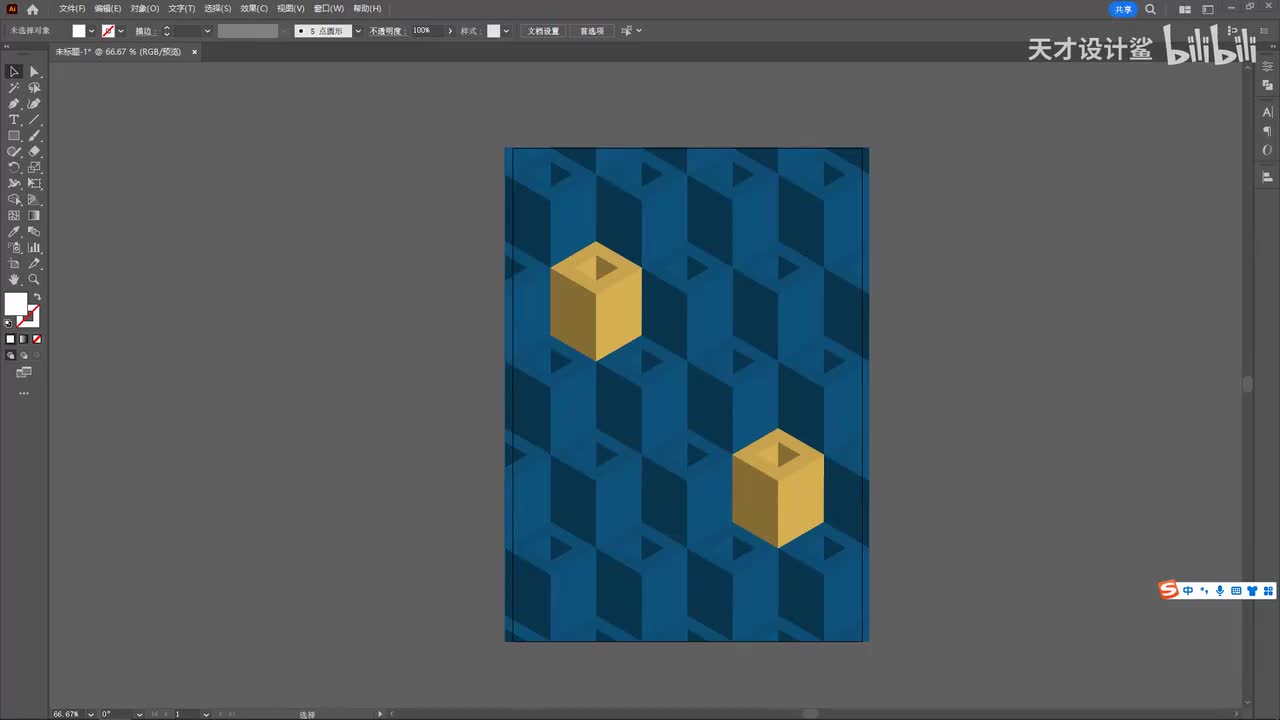Enable Draw Normal mode
Screen dimensions: 1280x720
click(x=11, y=355)
